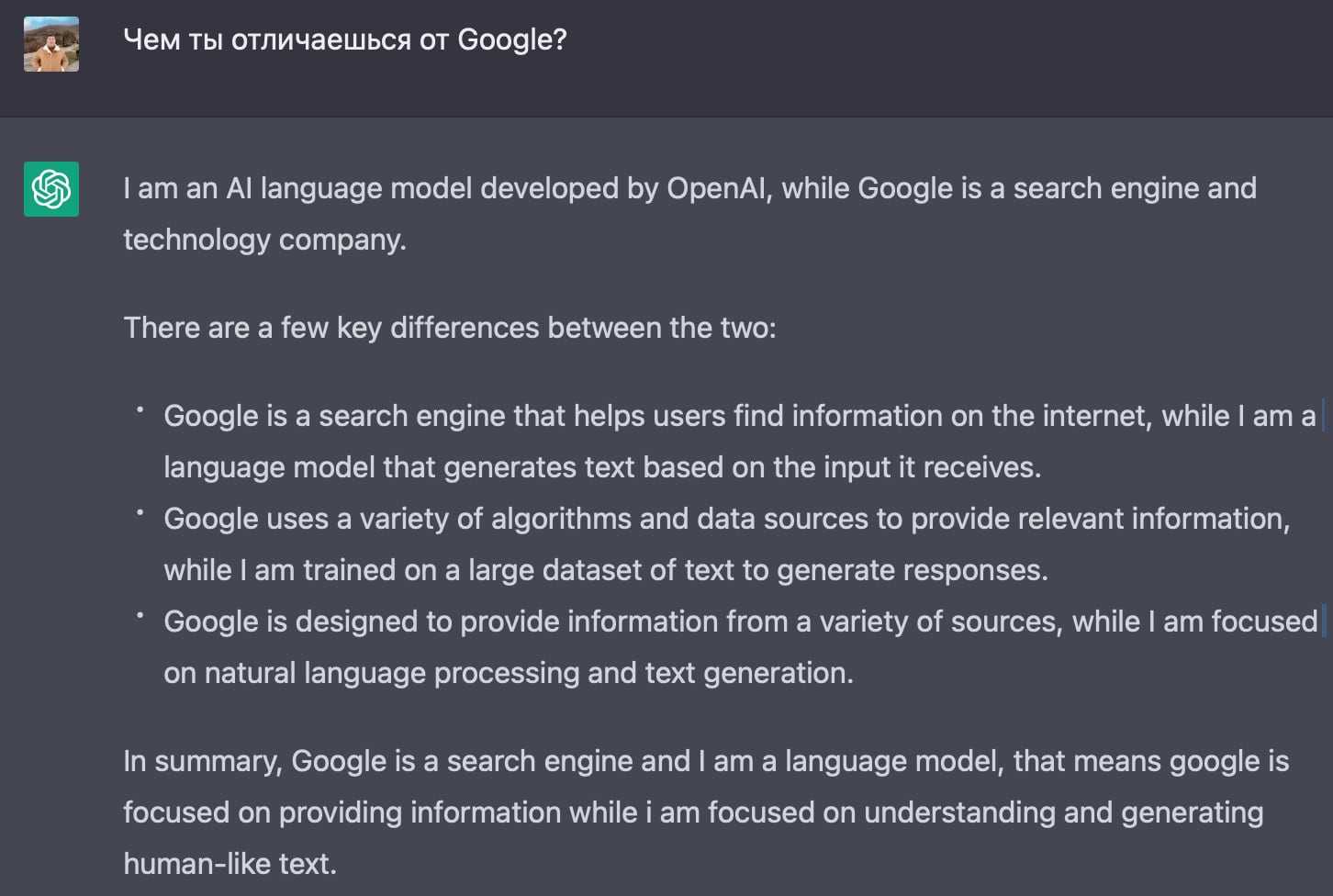Click the bullet dot before "Google is a search engine that helps"

tap(140, 410)
